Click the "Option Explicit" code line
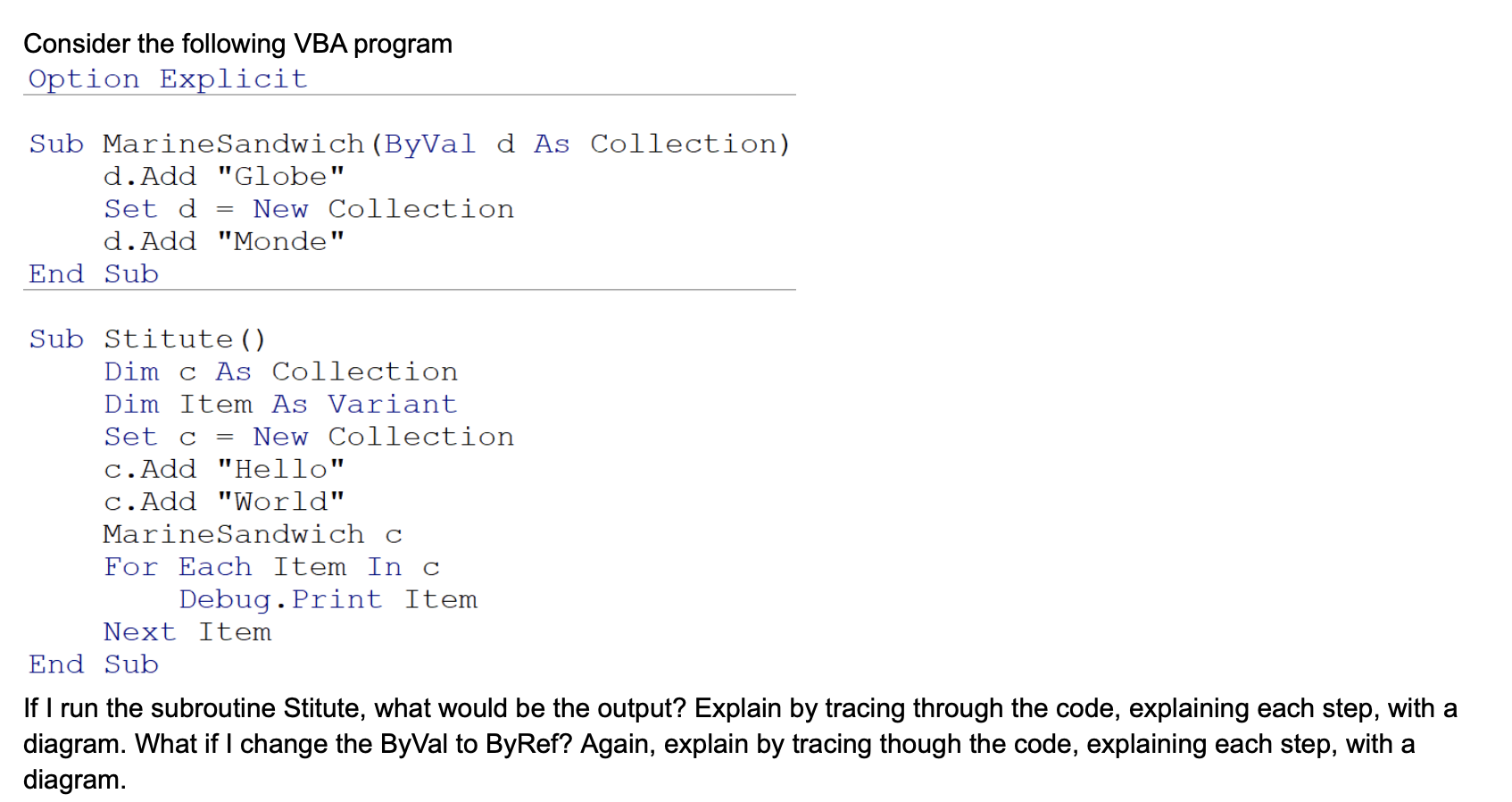Screen dimensions: 1512x802 pyautogui.click(x=168, y=79)
